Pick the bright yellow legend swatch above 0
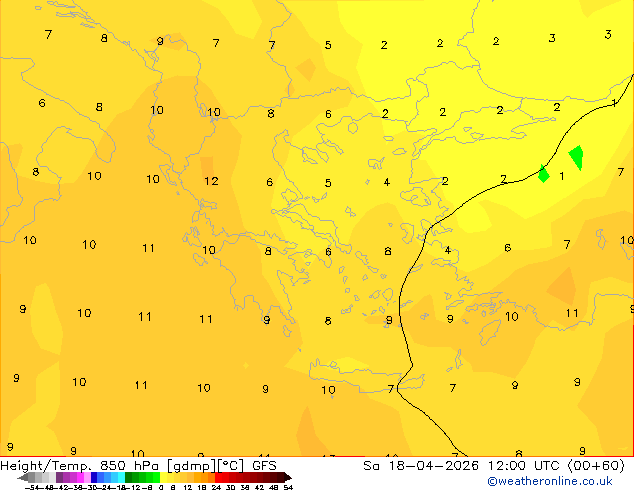 pos(163,477)
